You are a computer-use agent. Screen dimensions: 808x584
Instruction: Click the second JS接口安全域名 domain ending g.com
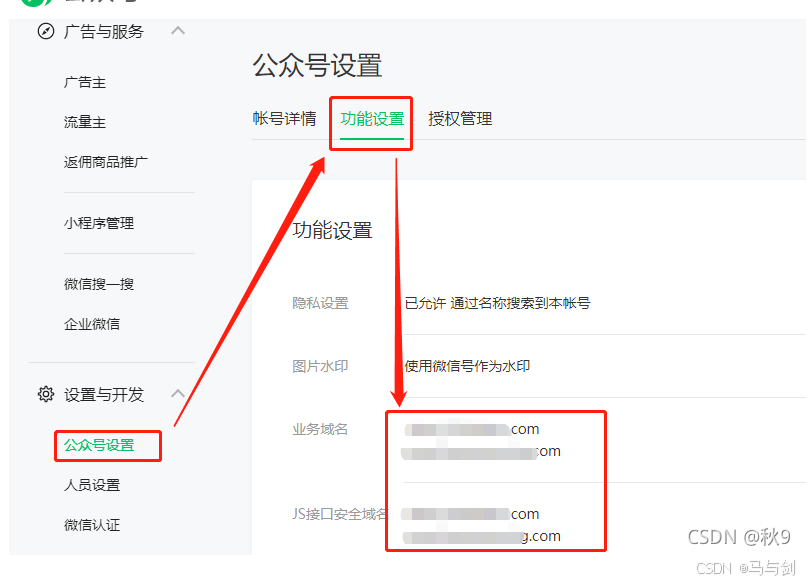482,537
